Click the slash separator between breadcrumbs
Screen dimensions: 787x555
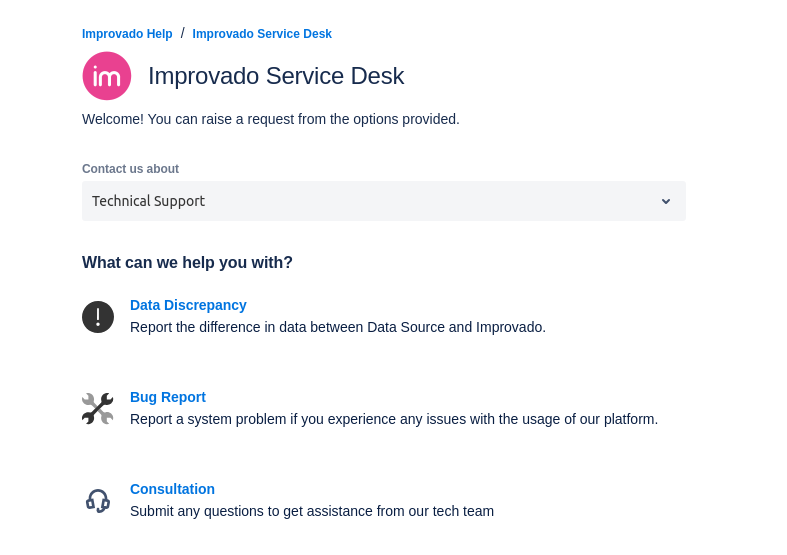pos(183,33)
